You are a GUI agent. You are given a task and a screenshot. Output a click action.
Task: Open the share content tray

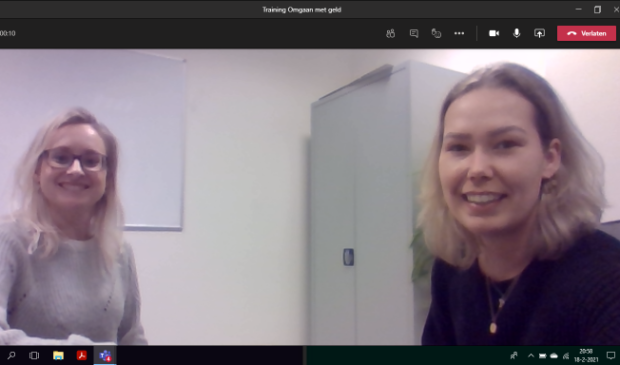click(539, 34)
